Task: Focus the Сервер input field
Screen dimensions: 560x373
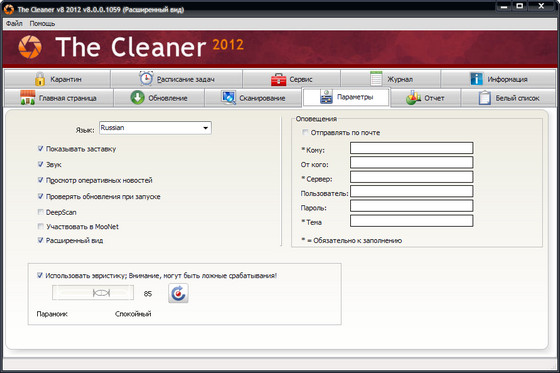Action: tap(411, 177)
